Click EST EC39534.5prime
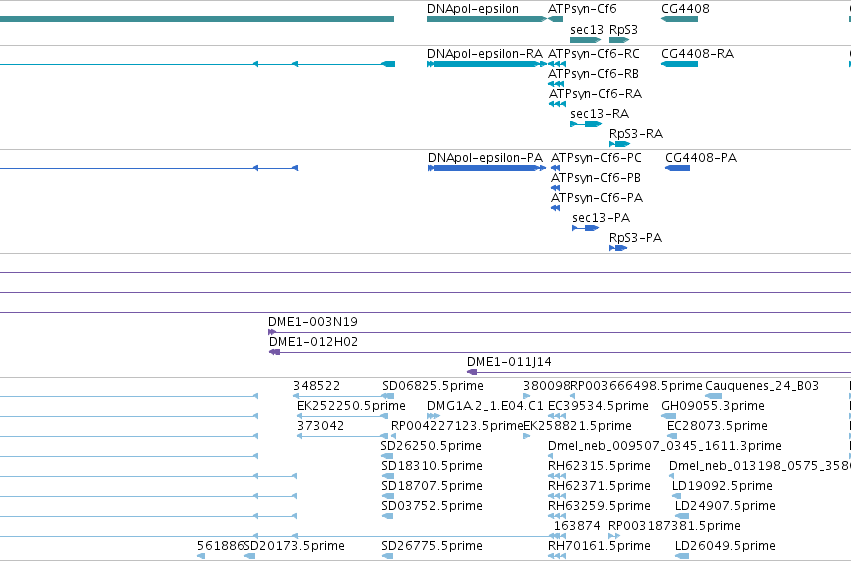Viewport: 851px width, 561px height. point(598,406)
